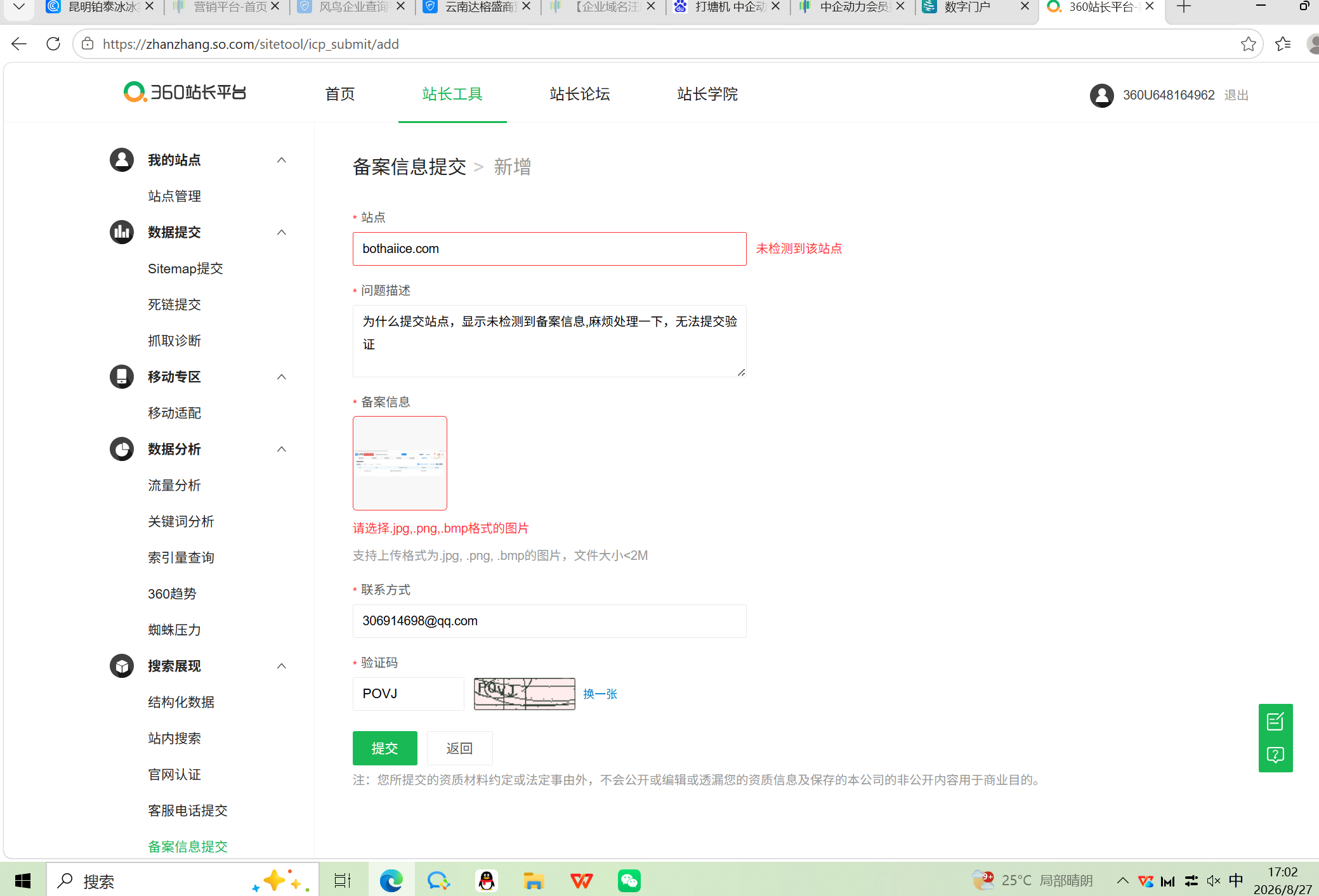Collapse the 移动专区 section chevron

tap(282, 377)
